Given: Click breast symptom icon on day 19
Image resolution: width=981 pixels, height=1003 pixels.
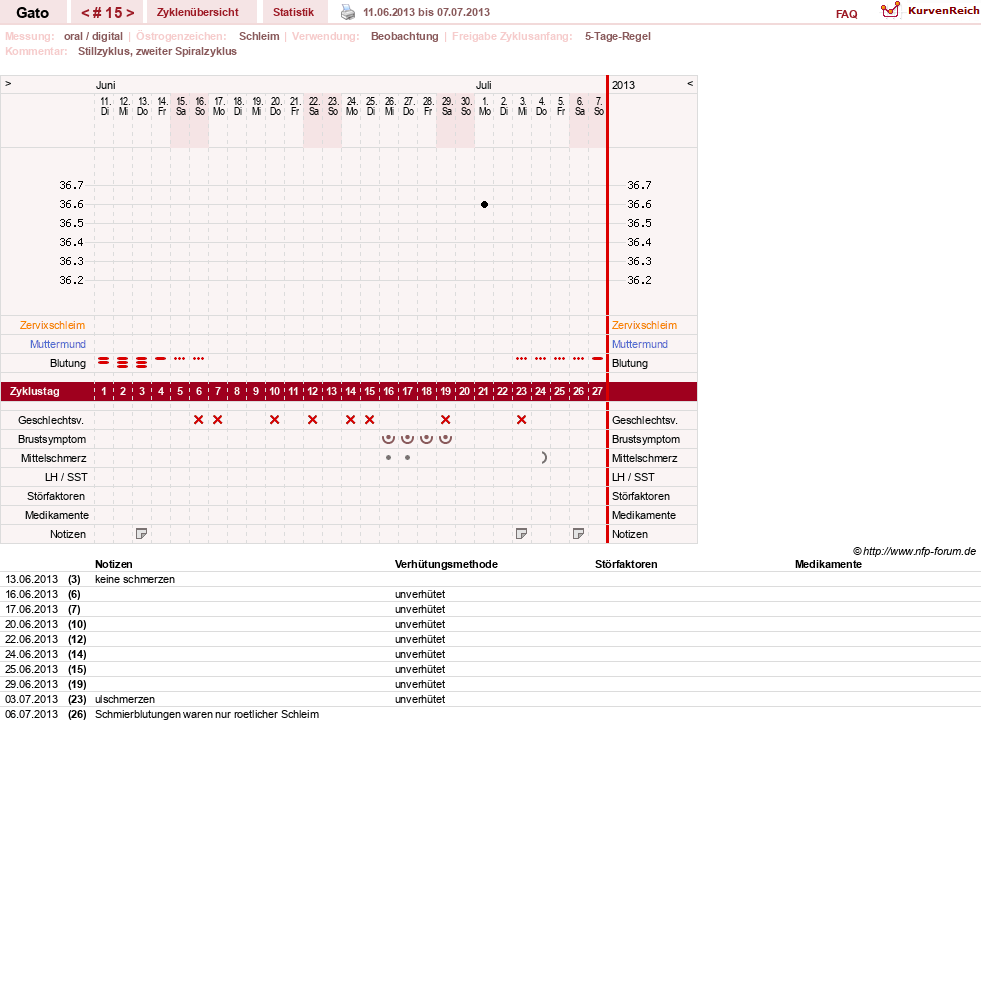Looking at the screenshot, I should 446,438.
